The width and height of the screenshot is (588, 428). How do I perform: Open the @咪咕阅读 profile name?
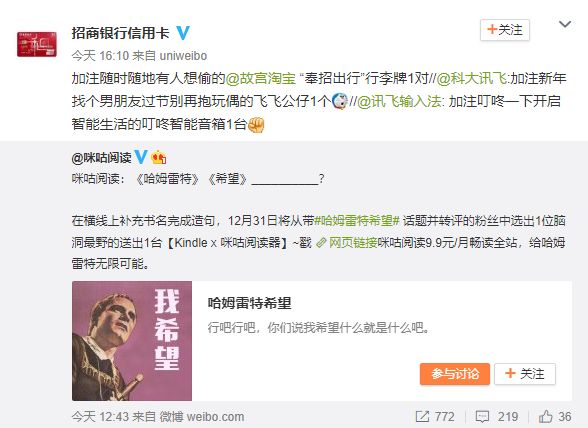[x=101, y=158]
